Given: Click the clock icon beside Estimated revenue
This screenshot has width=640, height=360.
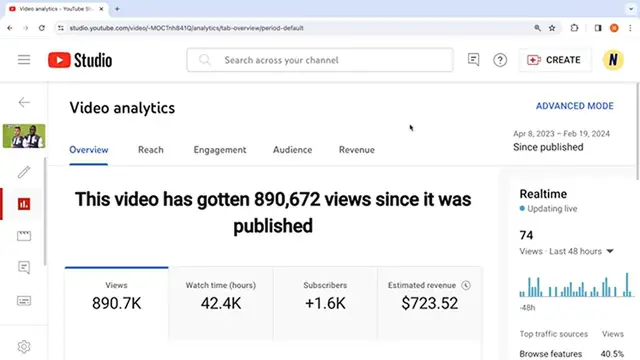Looking at the screenshot, I should click(x=466, y=285).
